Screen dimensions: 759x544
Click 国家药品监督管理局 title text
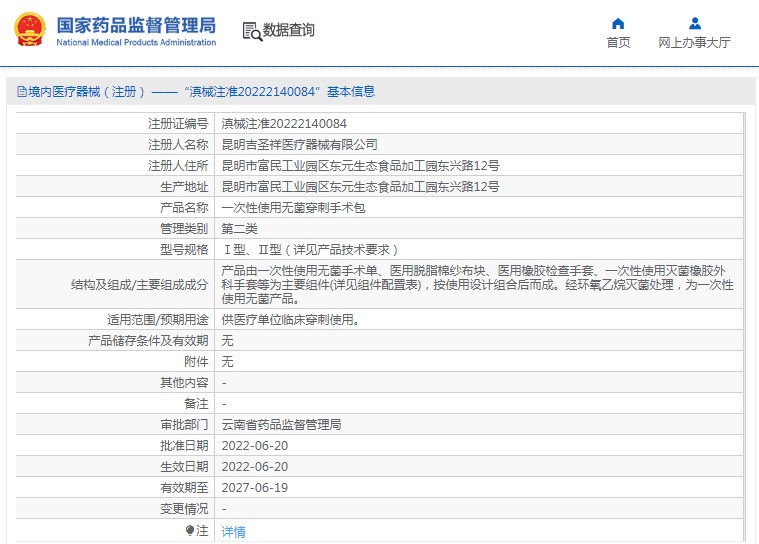coord(136,25)
